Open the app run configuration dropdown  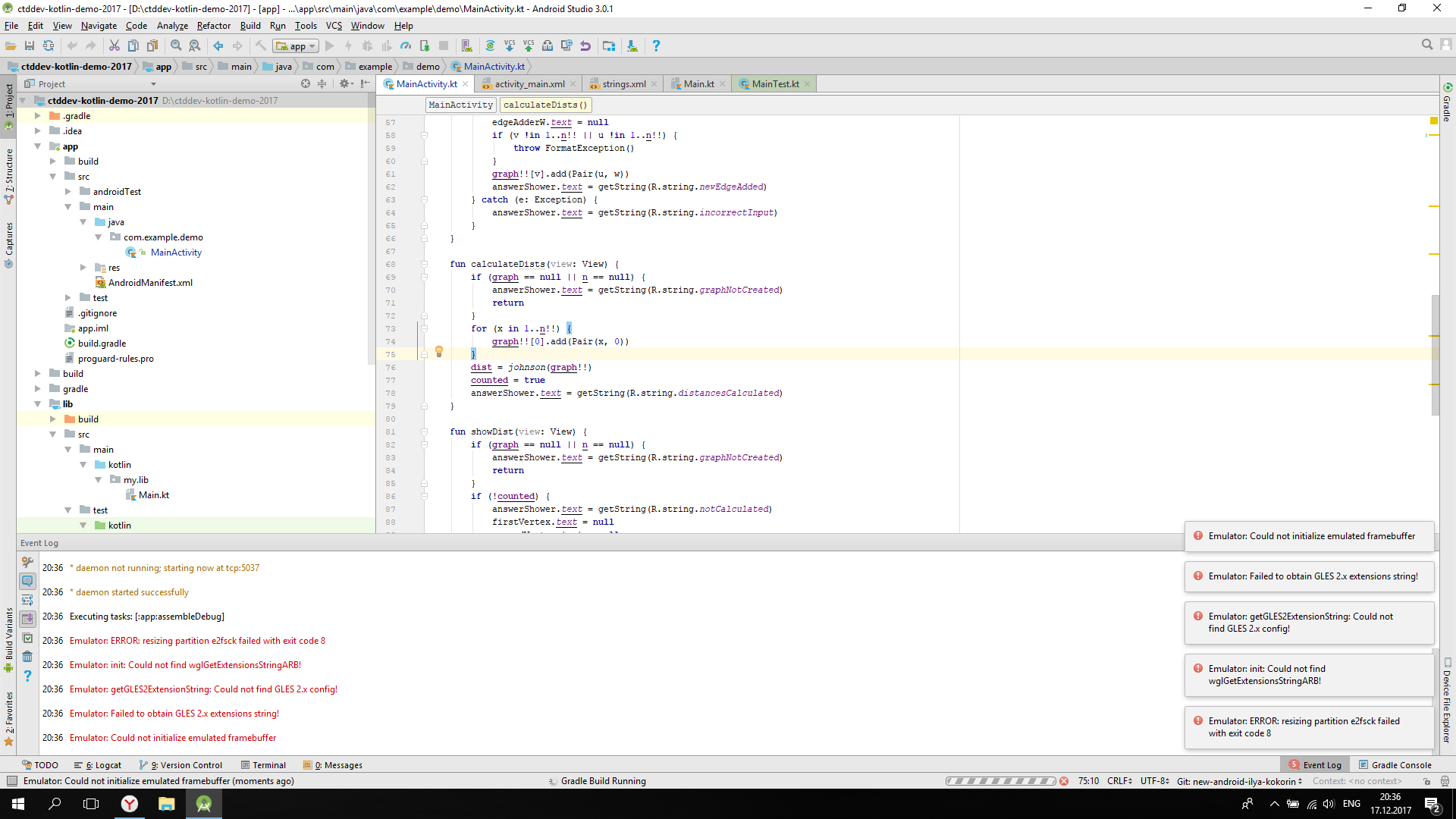point(296,46)
